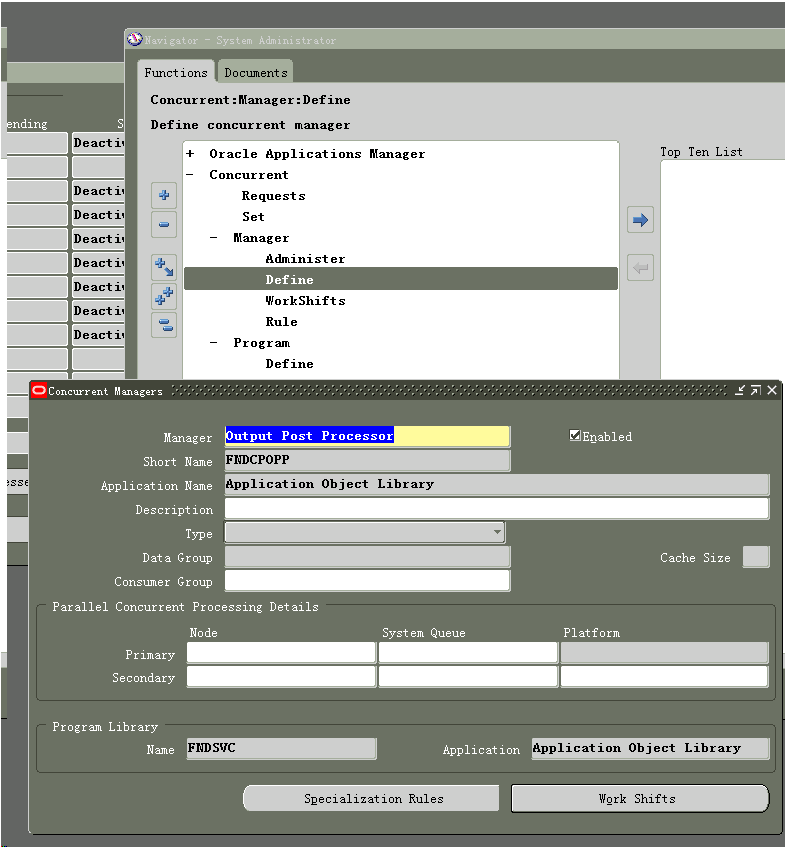Select the highlighted Define under Manager
787x850 pixels.
401,280
